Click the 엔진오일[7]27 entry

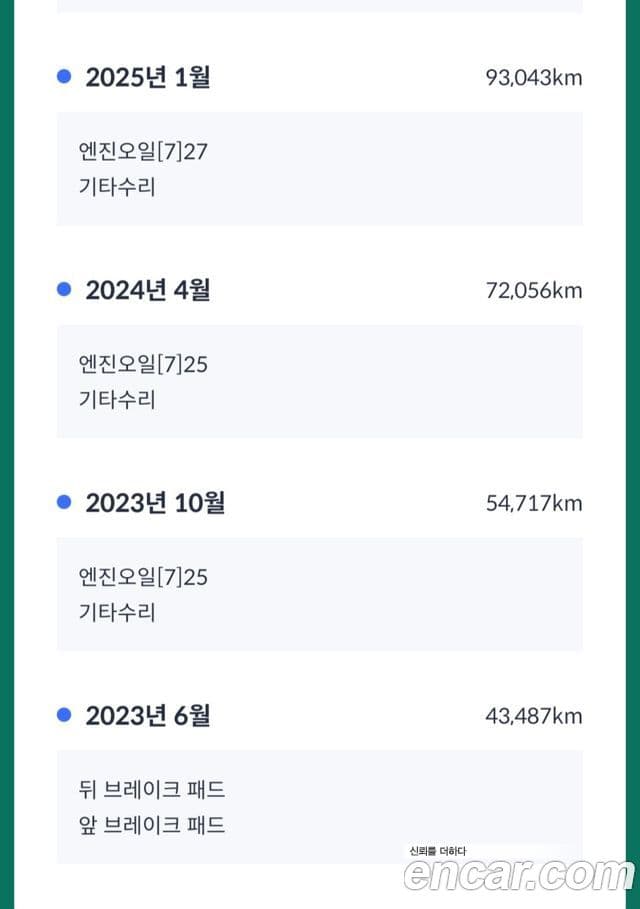pos(143,152)
